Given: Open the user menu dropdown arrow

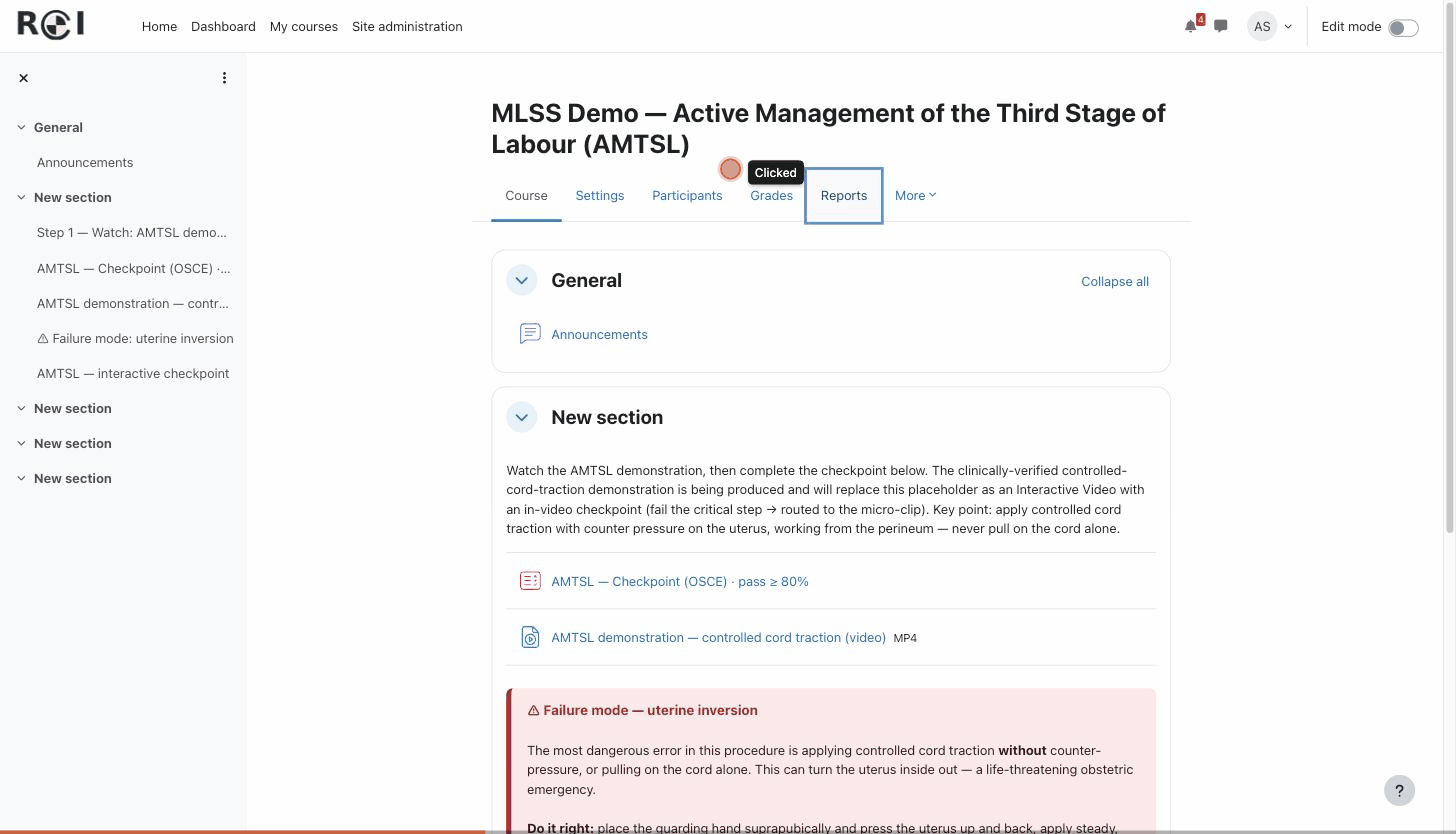Looking at the screenshot, I should pyautogui.click(x=1288, y=27).
